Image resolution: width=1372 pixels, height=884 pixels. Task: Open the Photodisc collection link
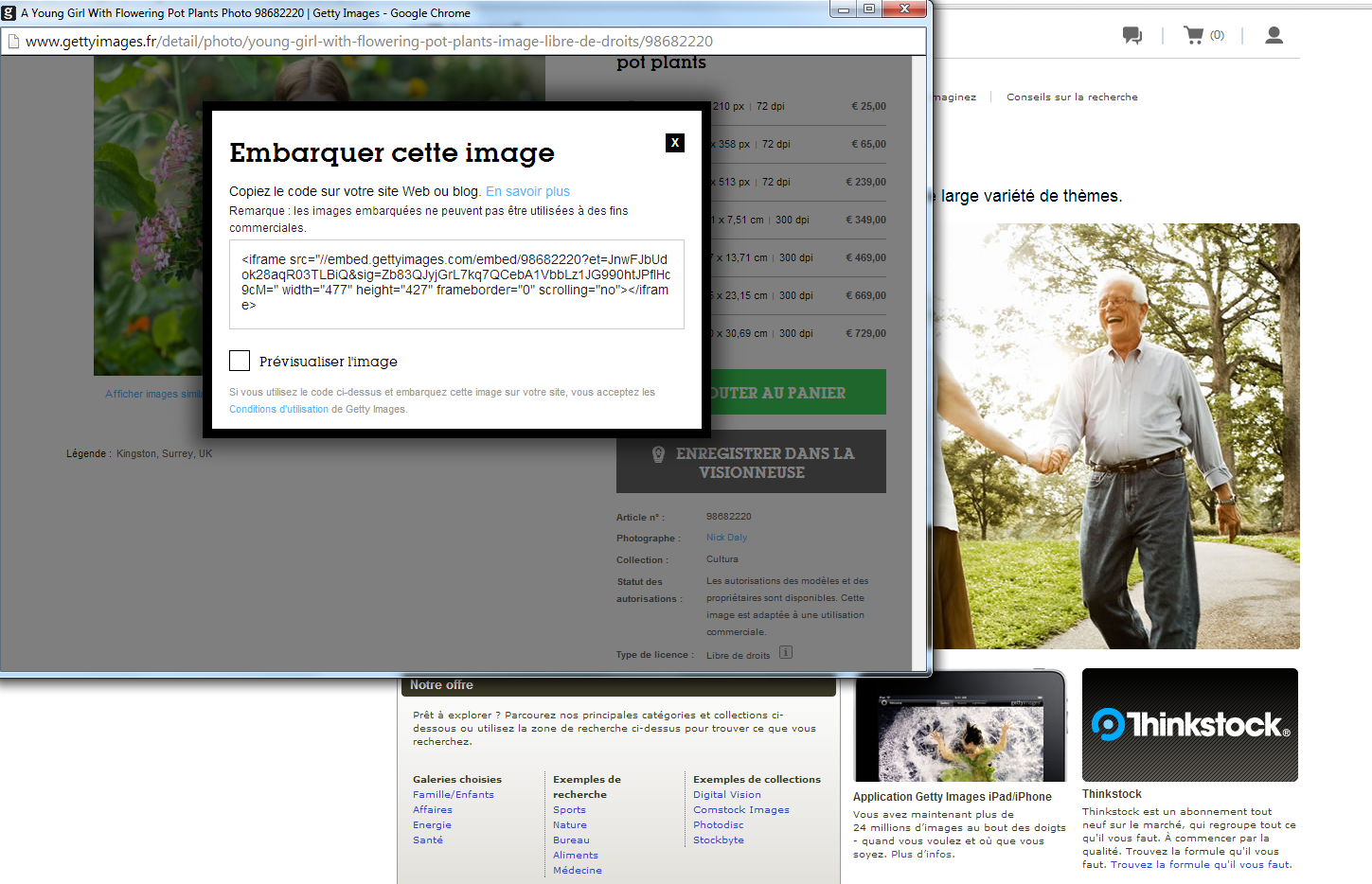coord(719,825)
